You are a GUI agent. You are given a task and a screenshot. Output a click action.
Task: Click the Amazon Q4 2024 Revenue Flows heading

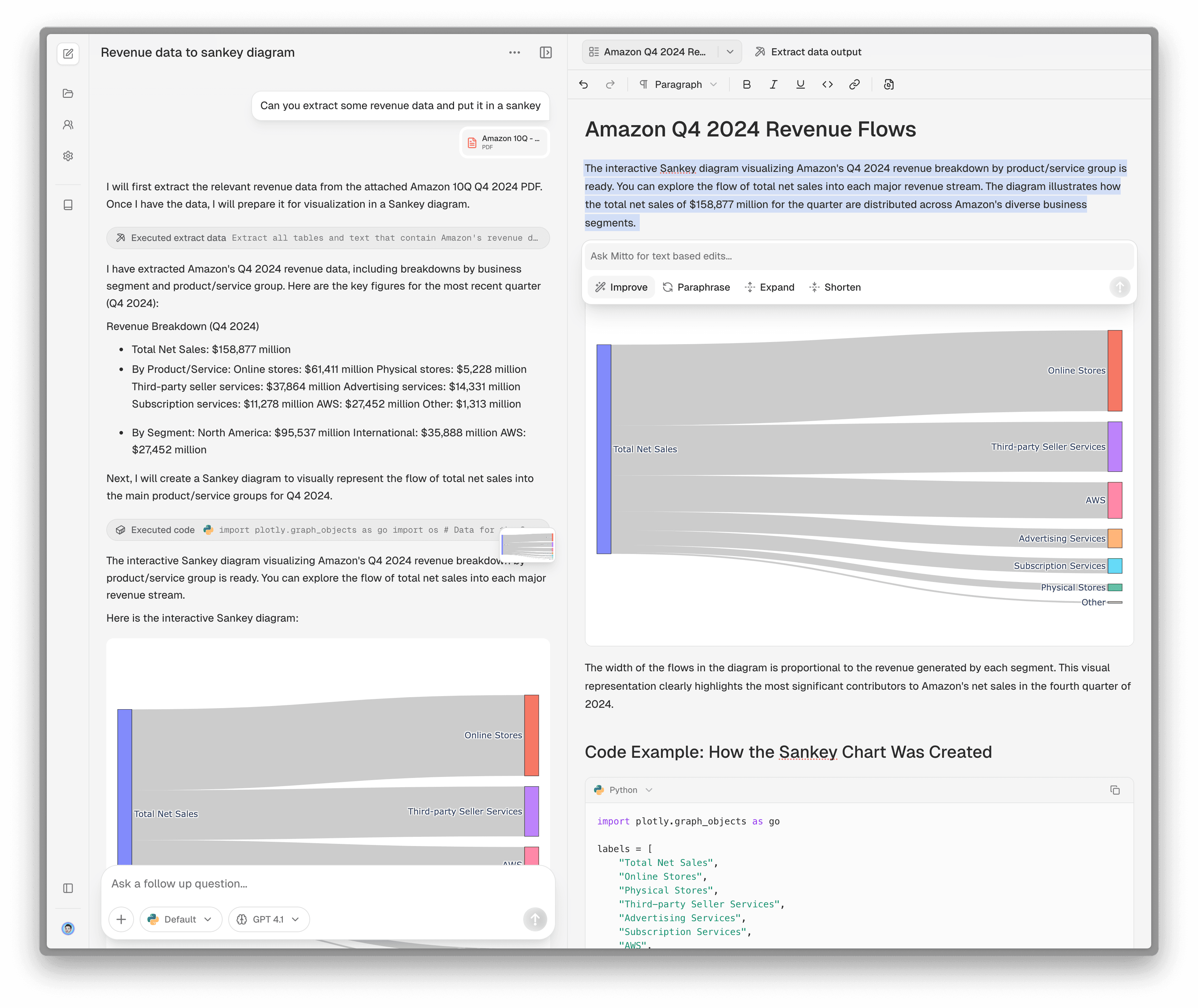[x=750, y=129]
